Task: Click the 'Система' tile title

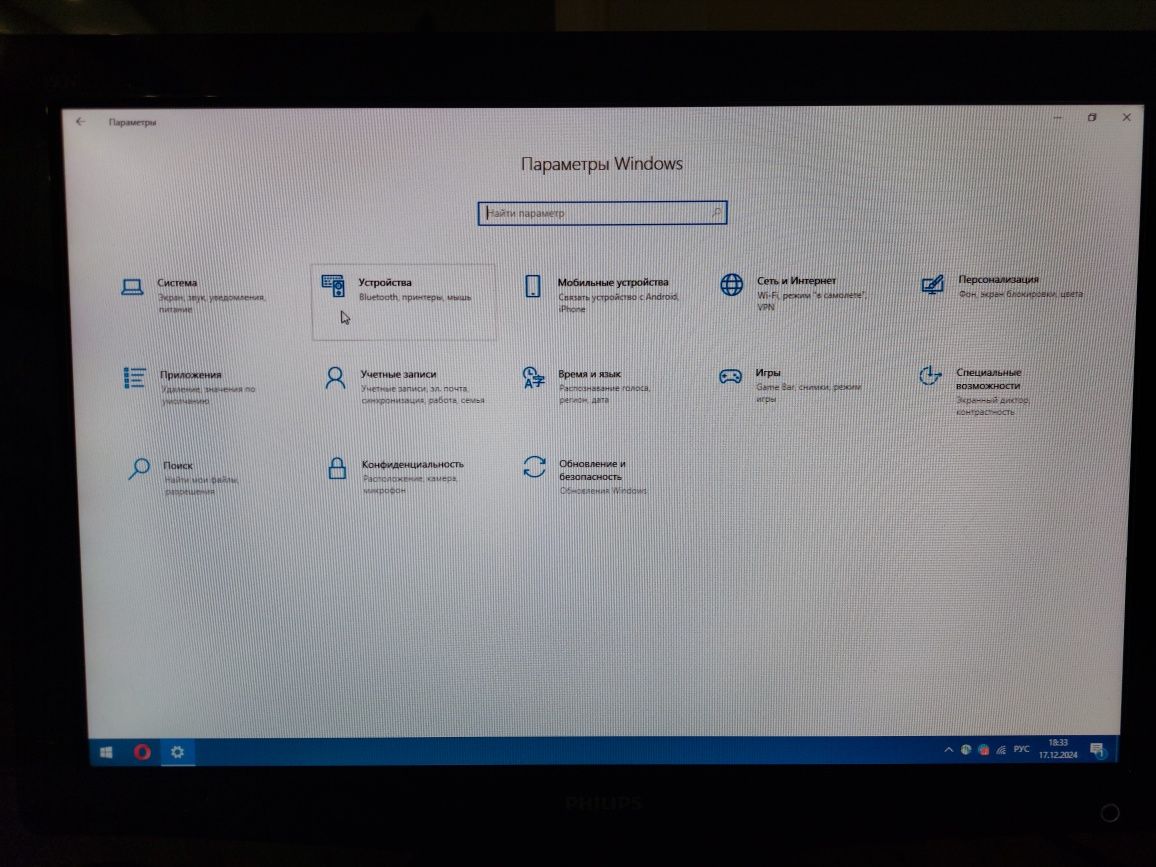Action: pyautogui.click(x=177, y=282)
